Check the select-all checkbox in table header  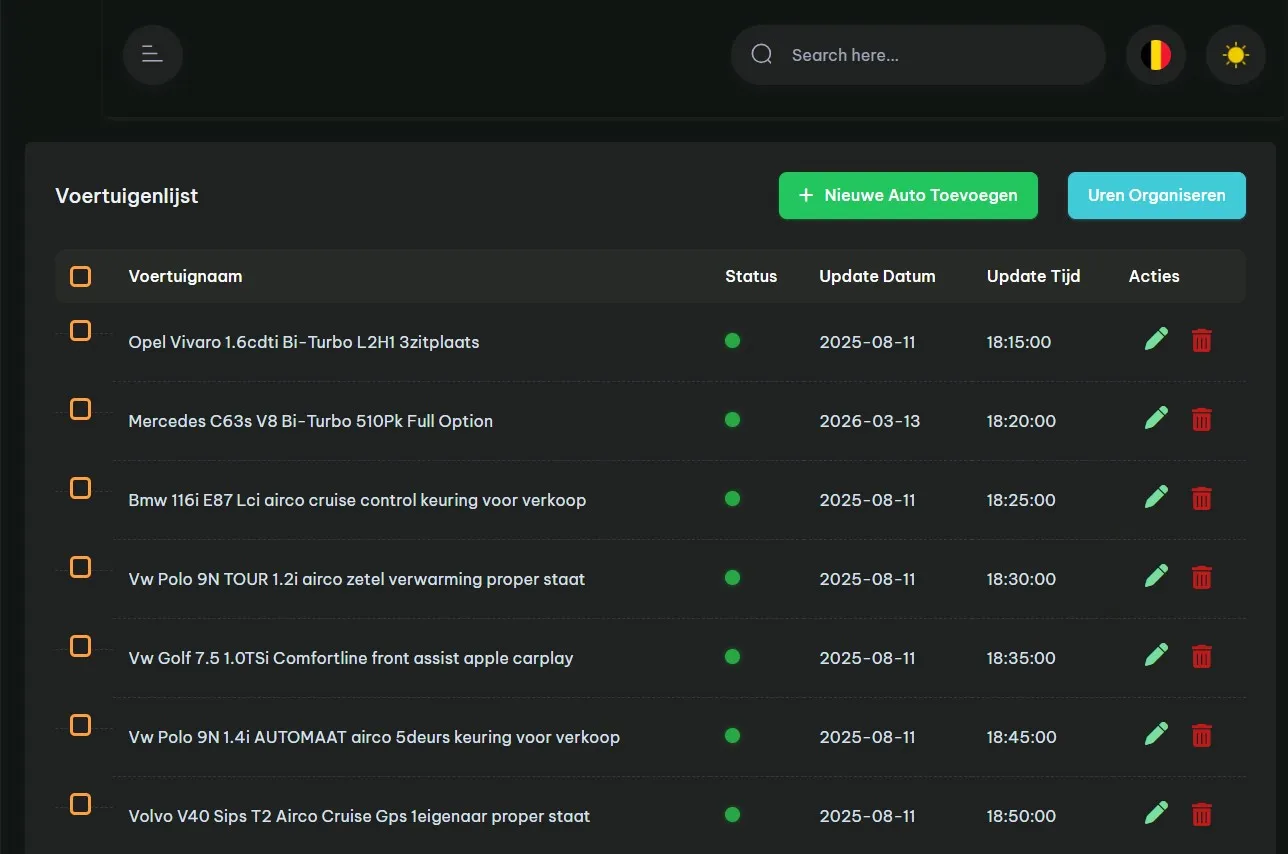pyautogui.click(x=81, y=277)
